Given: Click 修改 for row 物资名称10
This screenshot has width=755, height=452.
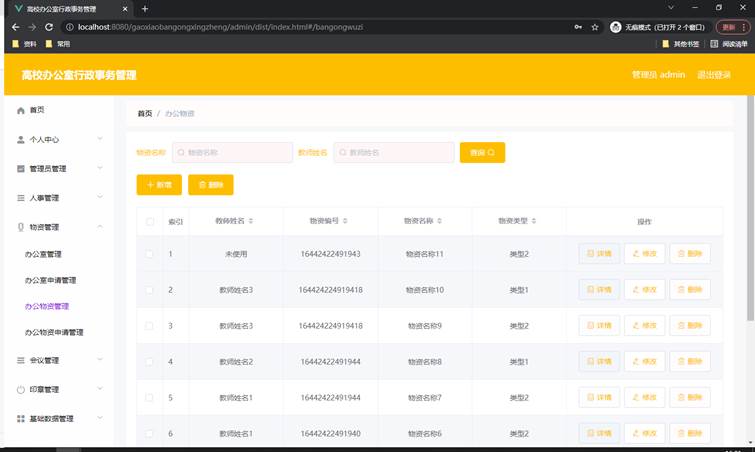Looking at the screenshot, I should coord(645,290).
